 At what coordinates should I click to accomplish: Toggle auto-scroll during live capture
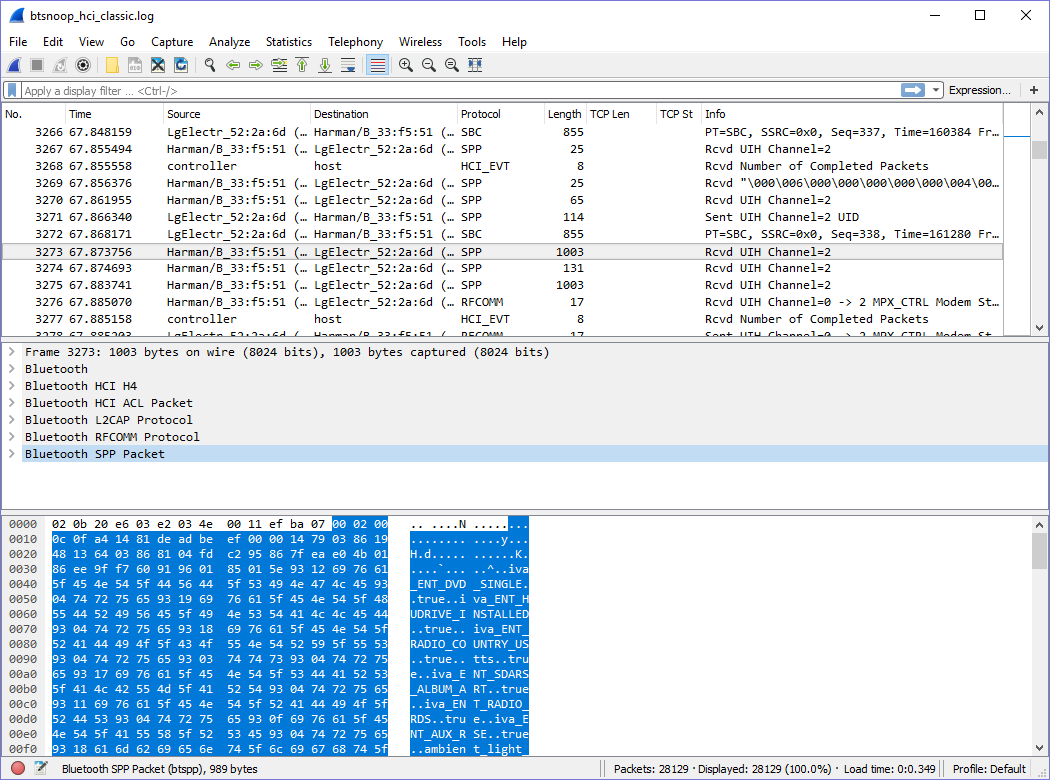coord(348,65)
